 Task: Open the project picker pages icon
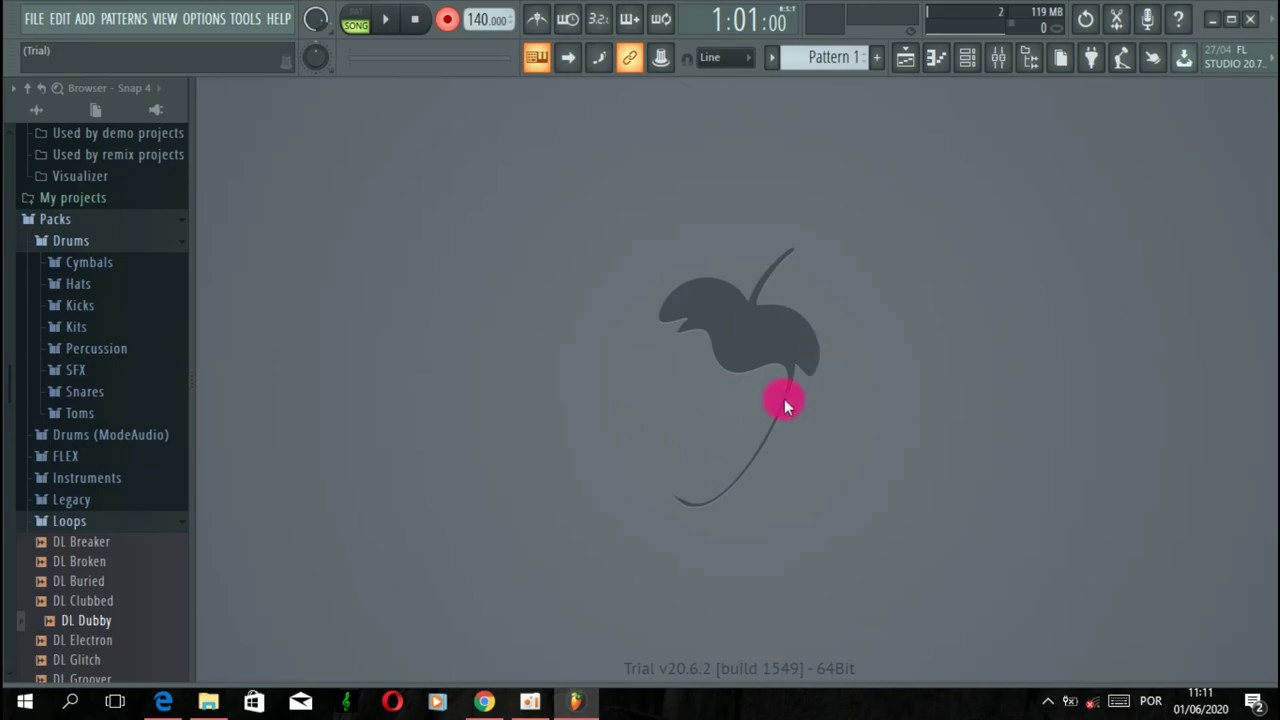click(x=1060, y=58)
